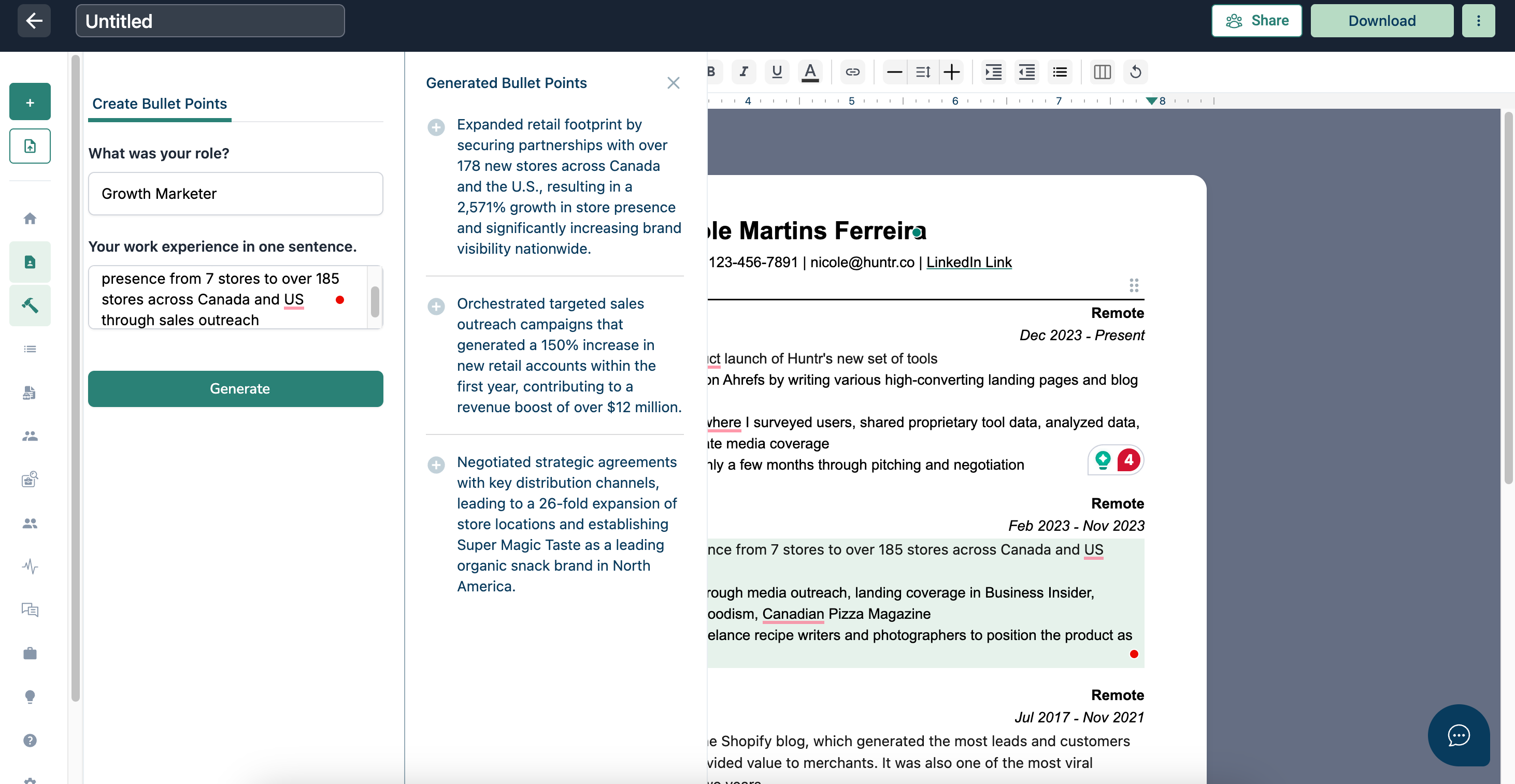This screenshot has width=1515, height=784.
Task: Open the home sidebar icon
Action: click(30, 219)
